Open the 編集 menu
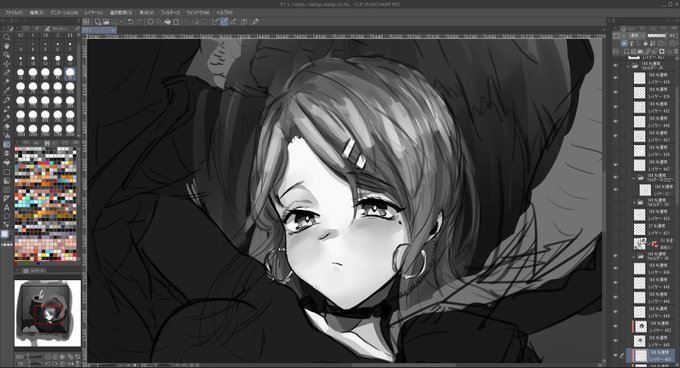Image resolution: width=680 pixels, height=368 pixels. [36, 13]
